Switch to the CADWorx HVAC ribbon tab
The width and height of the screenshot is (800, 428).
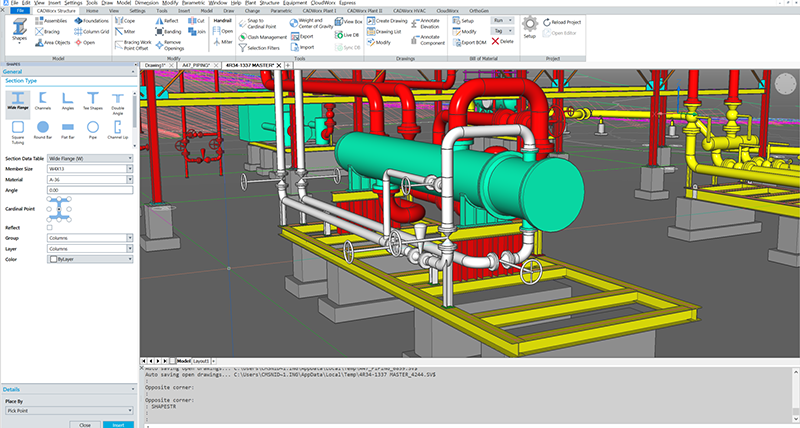(x=410, y=10)
